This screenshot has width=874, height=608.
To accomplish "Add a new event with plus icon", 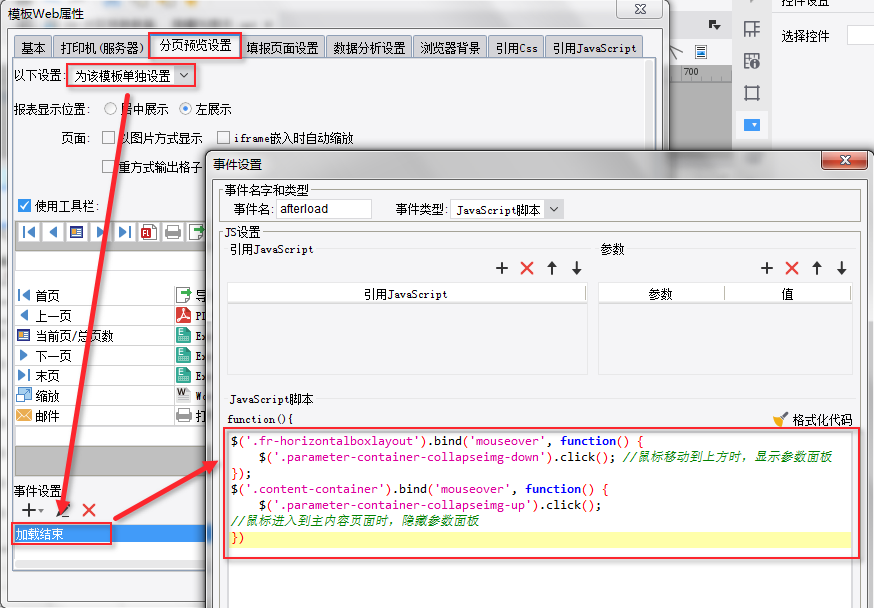I will tap(28, 509).
